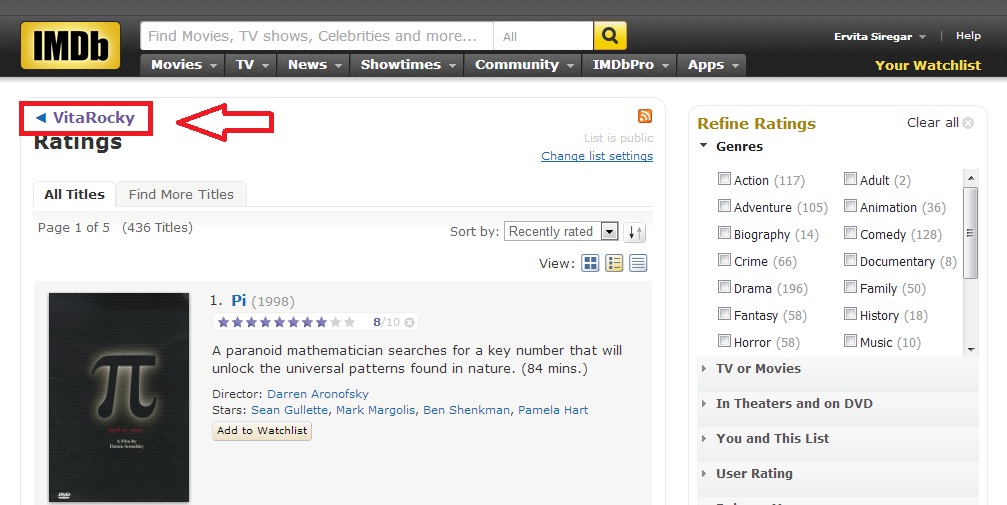The image size is (1007, 505).
Task: Switch to grid view icon
Action: click(x=590, y=263)
